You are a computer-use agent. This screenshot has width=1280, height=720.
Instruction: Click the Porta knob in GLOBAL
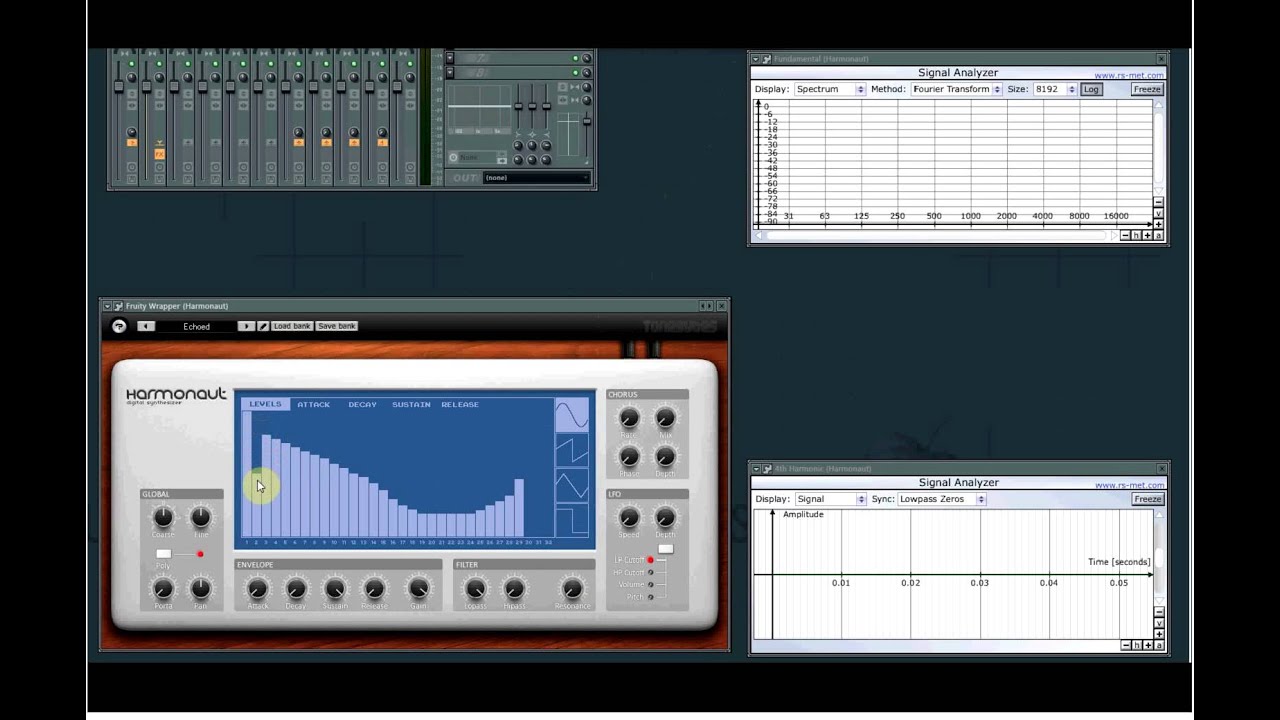pyautogui.click(x=163, y=588)
